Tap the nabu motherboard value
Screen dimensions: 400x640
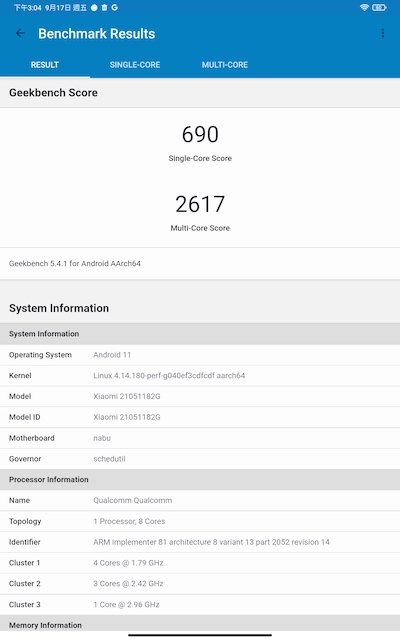point(102,438)
